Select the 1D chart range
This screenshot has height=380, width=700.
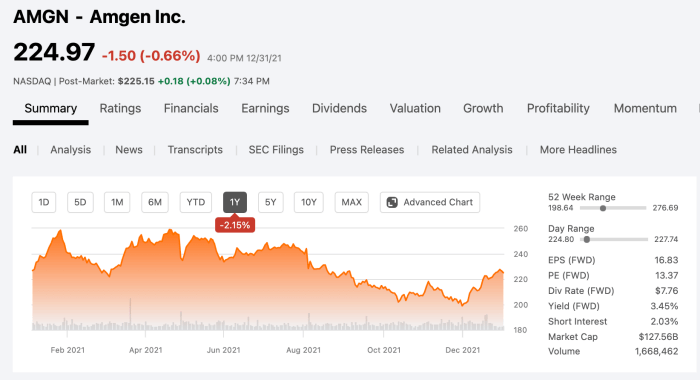[44, 202]
